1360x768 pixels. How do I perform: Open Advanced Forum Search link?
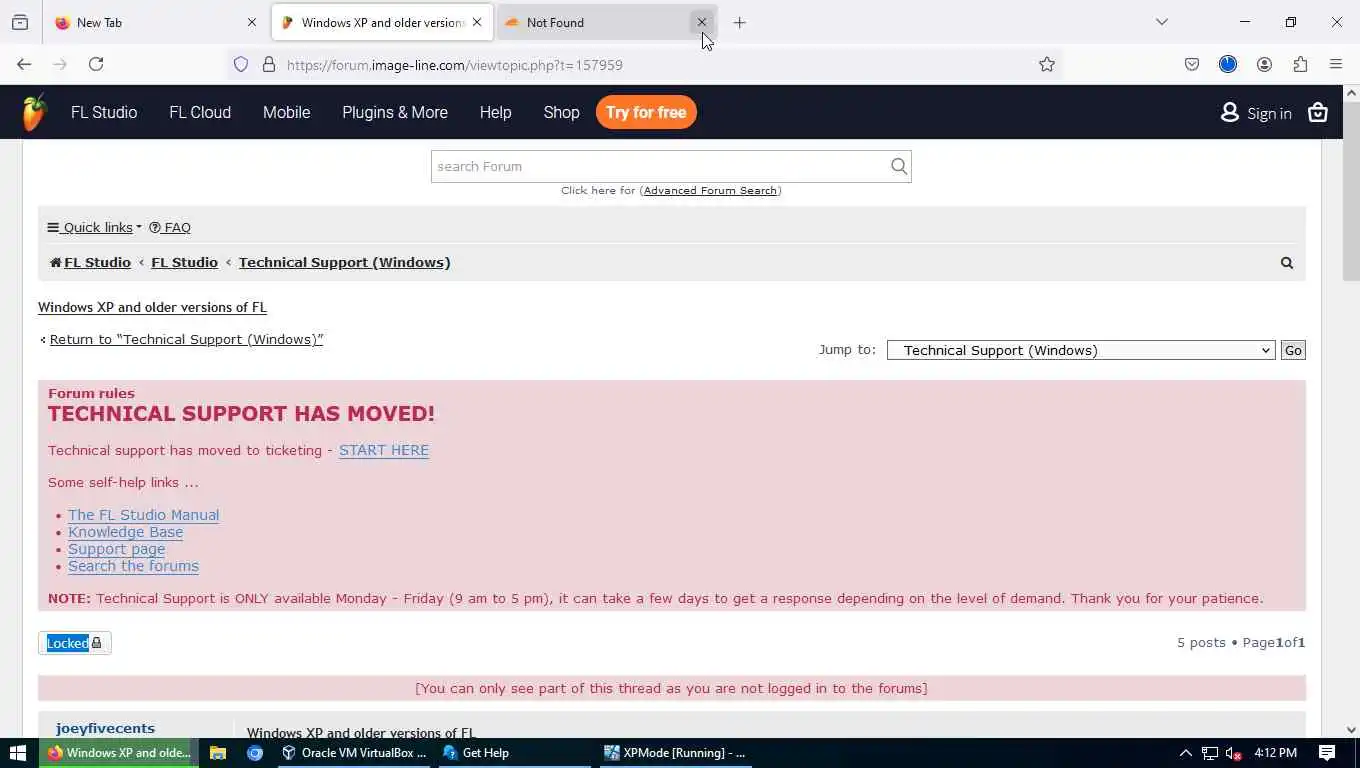click(710, 190)
